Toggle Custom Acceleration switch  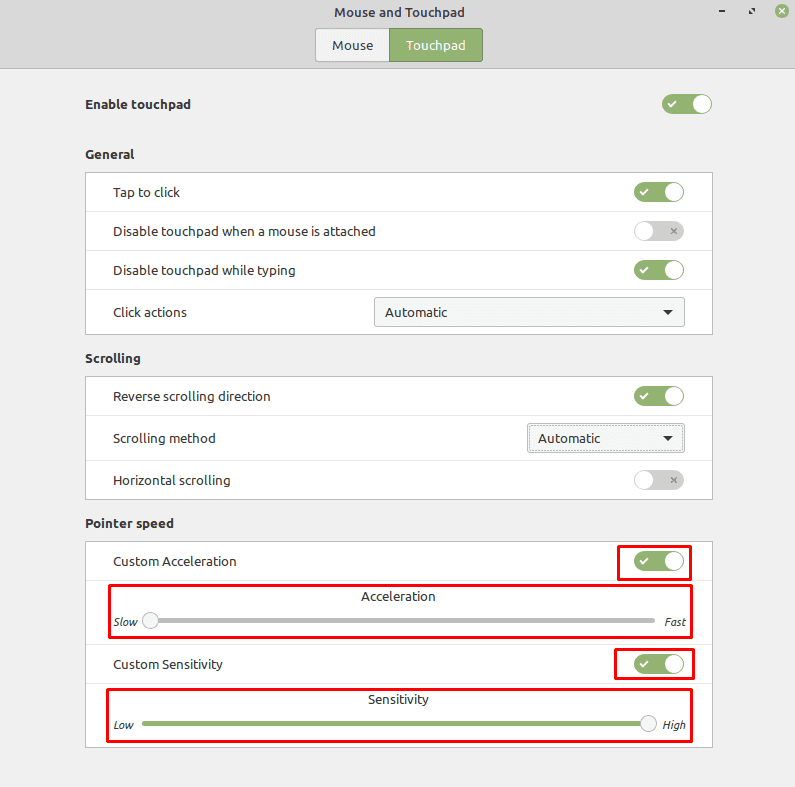click(x=659, y=561)
